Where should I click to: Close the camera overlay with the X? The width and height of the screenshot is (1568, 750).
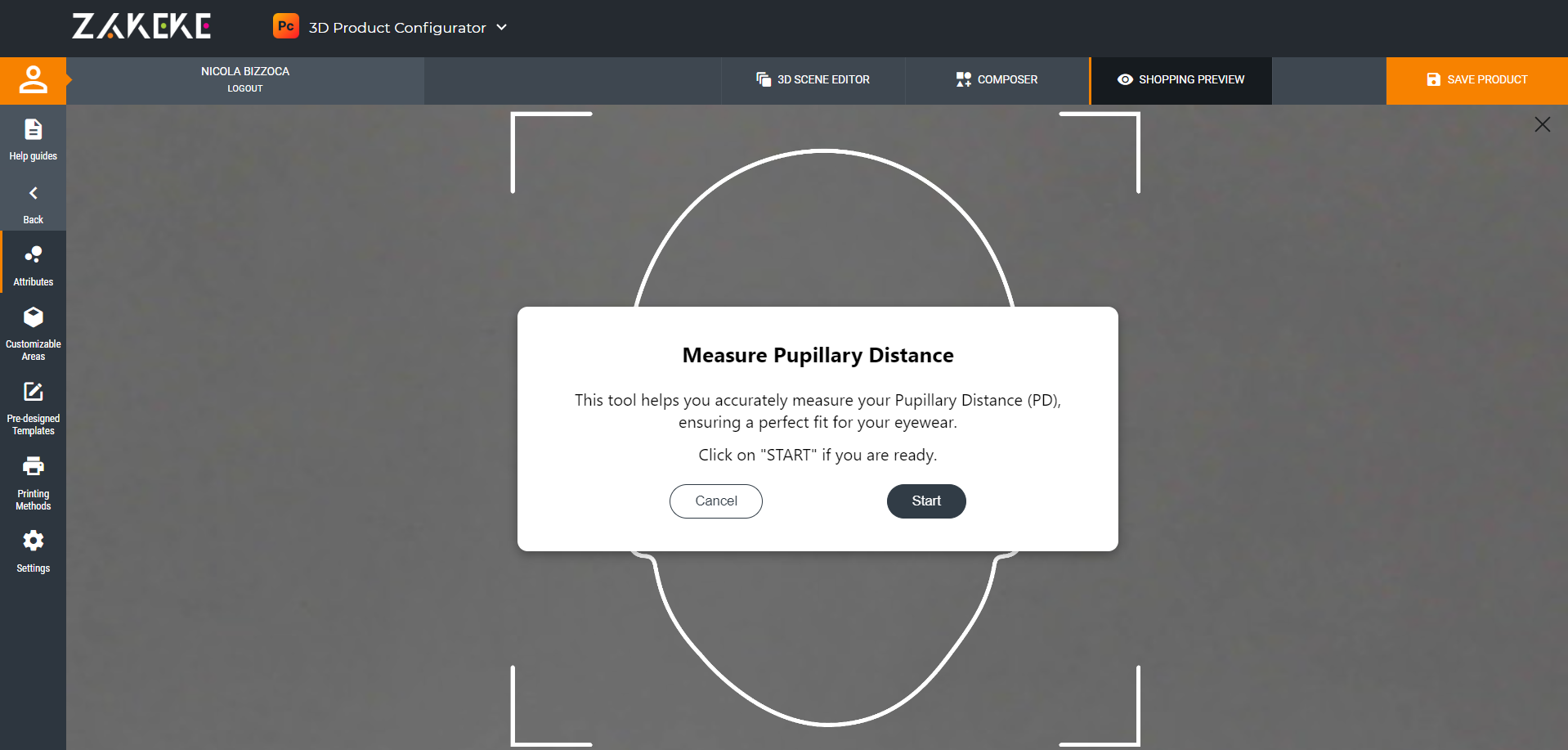coord(1543,124)
